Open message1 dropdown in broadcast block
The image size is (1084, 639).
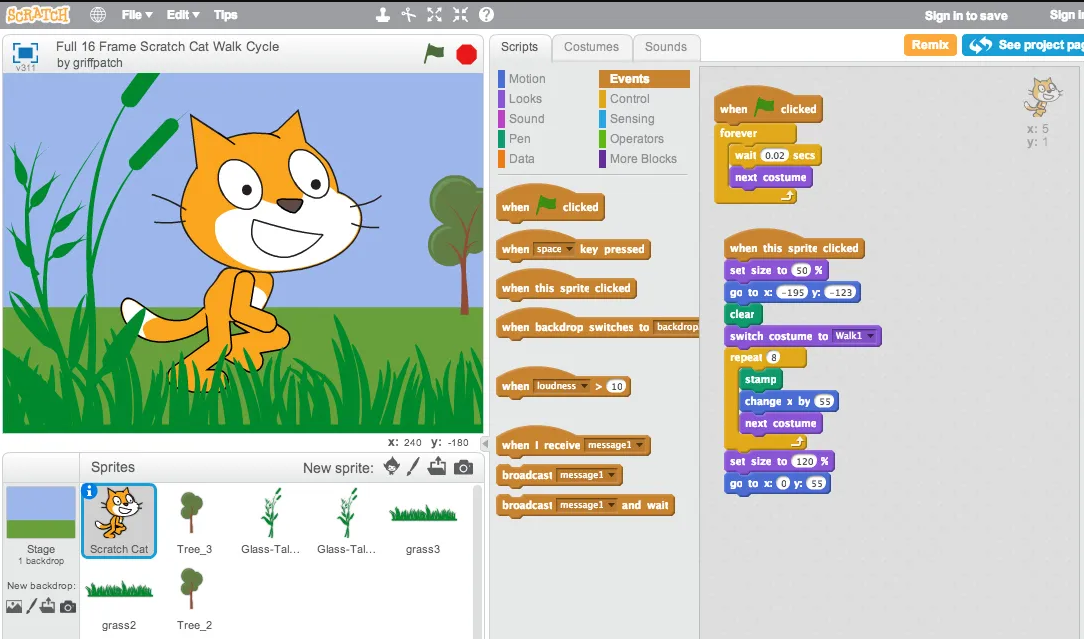coord(587,475)
